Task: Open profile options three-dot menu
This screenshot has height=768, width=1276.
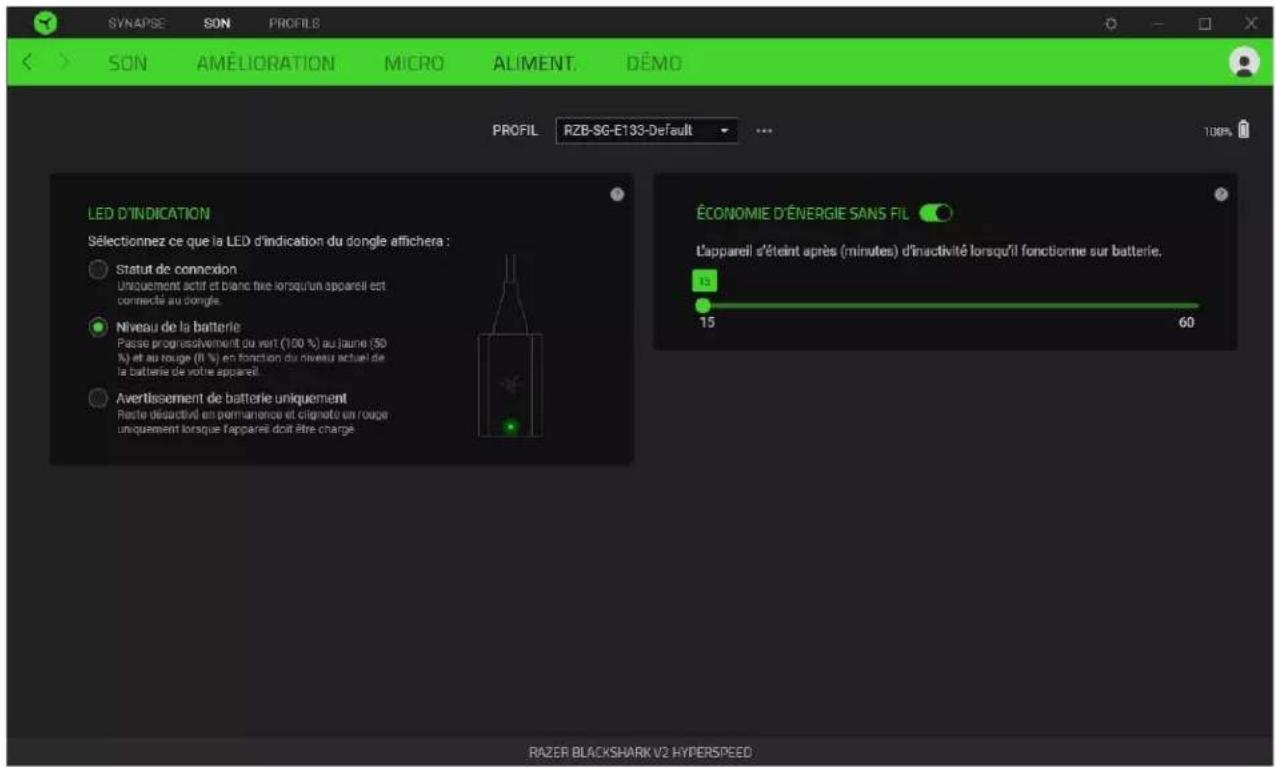Action: [764, 131]
